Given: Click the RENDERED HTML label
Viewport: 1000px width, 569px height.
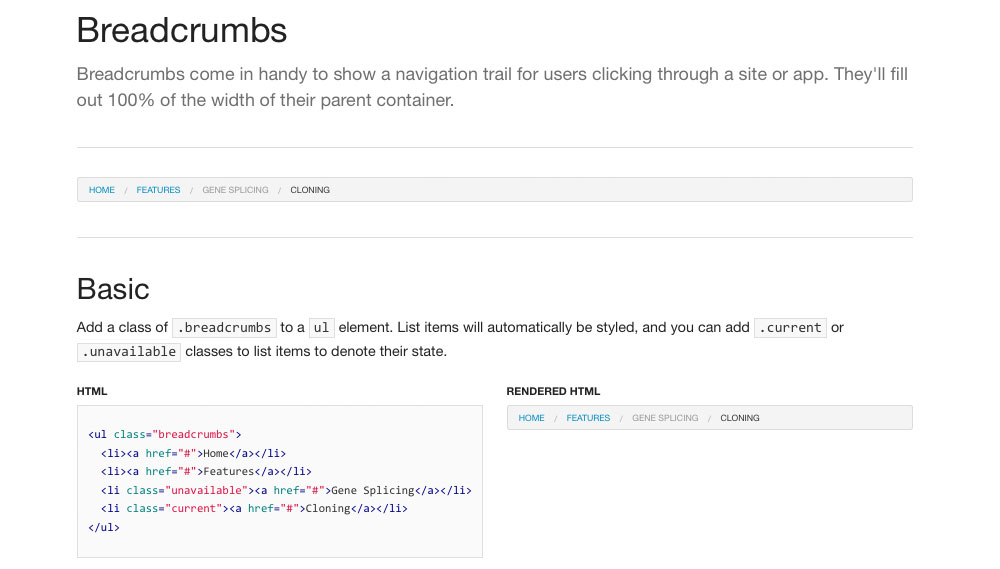Looking at the screenshot, I should click(553, 392).
